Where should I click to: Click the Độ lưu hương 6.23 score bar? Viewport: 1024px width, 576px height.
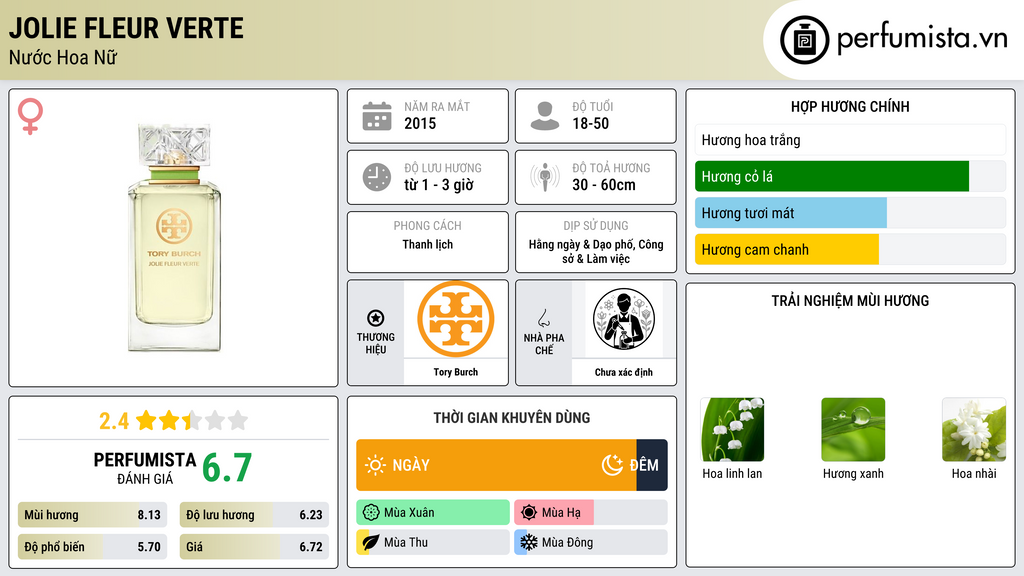click(254, 515)
